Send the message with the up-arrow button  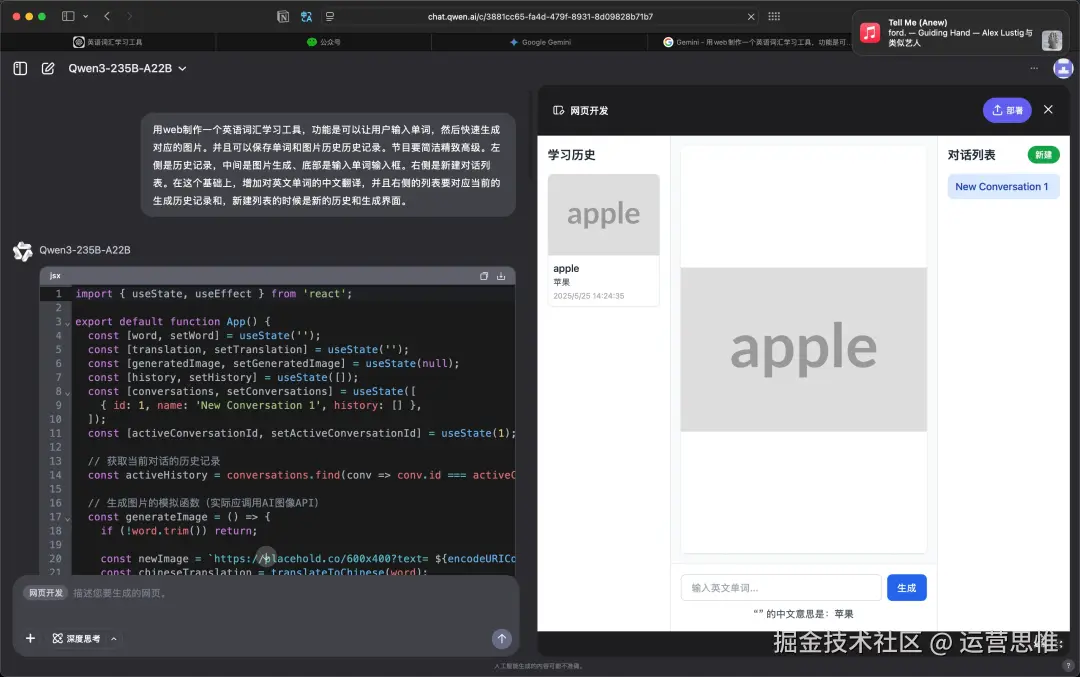[501, 638]
